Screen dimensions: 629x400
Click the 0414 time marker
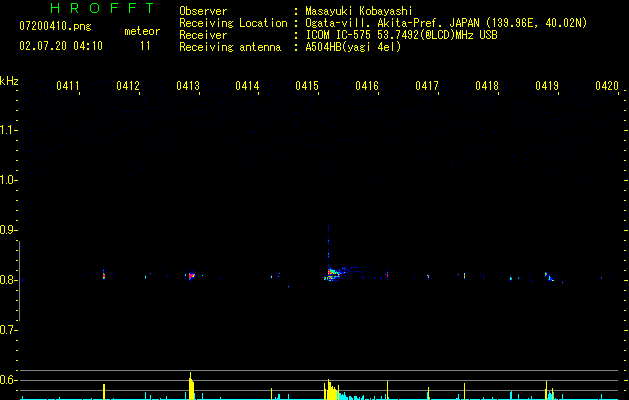point(247,86)
